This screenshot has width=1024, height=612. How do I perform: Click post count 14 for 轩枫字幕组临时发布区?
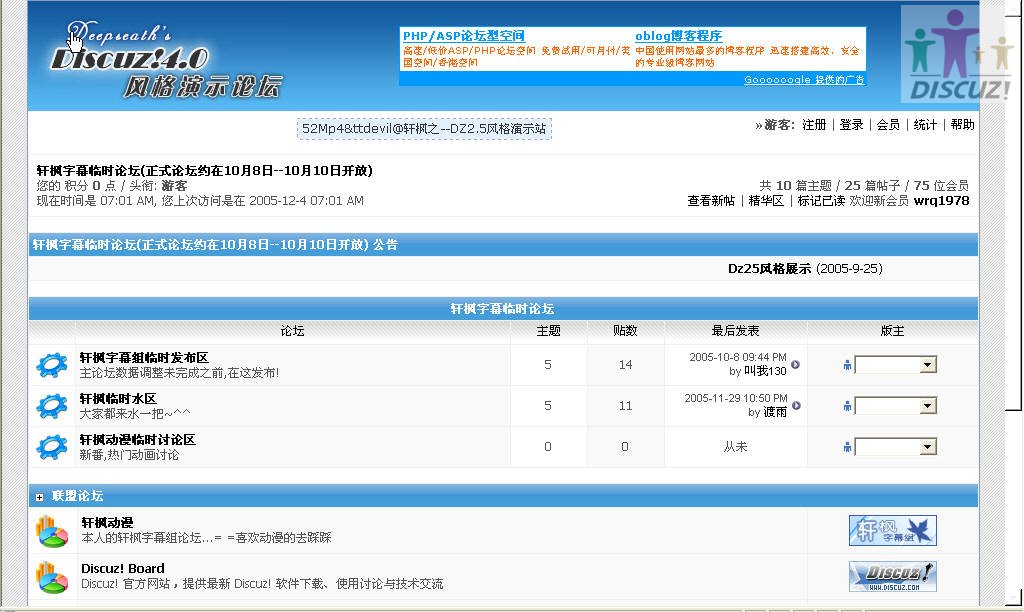click(626, 365)
